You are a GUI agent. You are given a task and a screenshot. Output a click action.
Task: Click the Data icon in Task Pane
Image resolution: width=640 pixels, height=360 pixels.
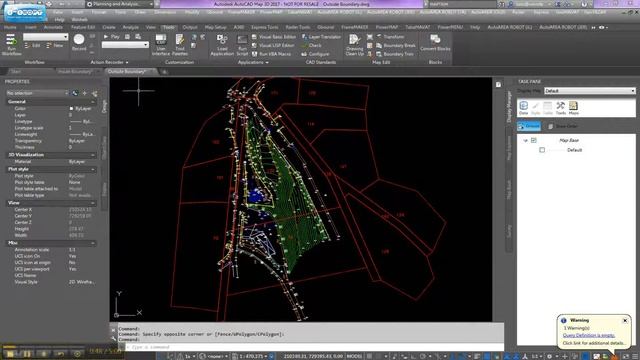(523, 108)
